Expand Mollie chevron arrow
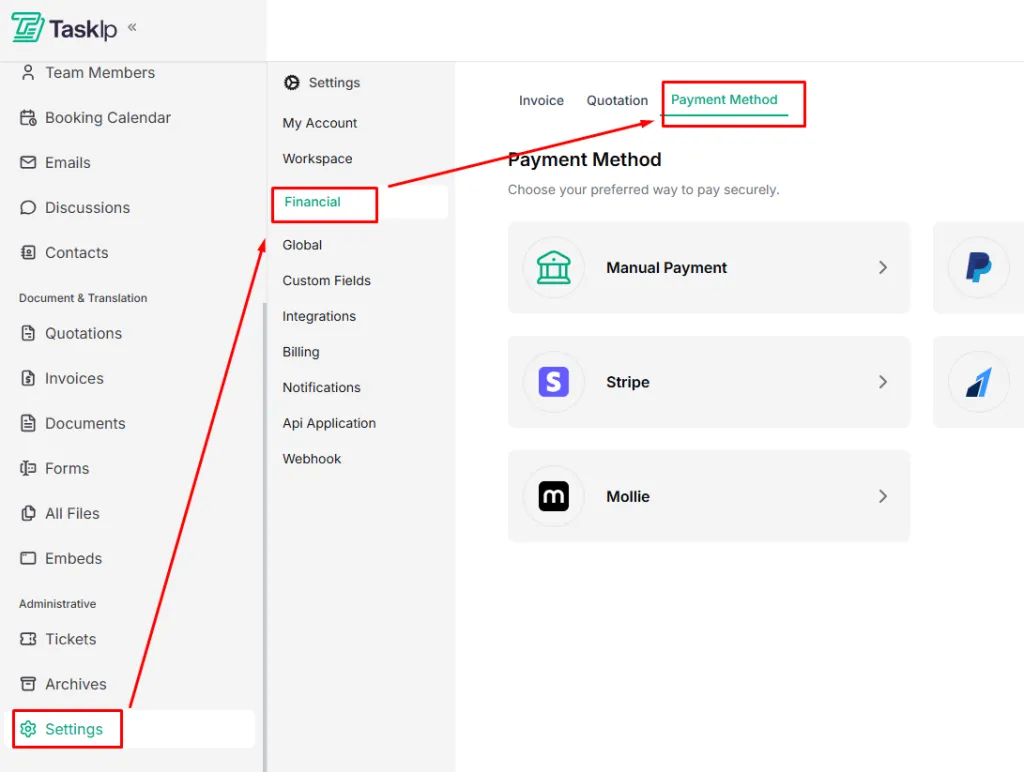Viewport: 1024px width, 772px height. (x=882, y=496)
